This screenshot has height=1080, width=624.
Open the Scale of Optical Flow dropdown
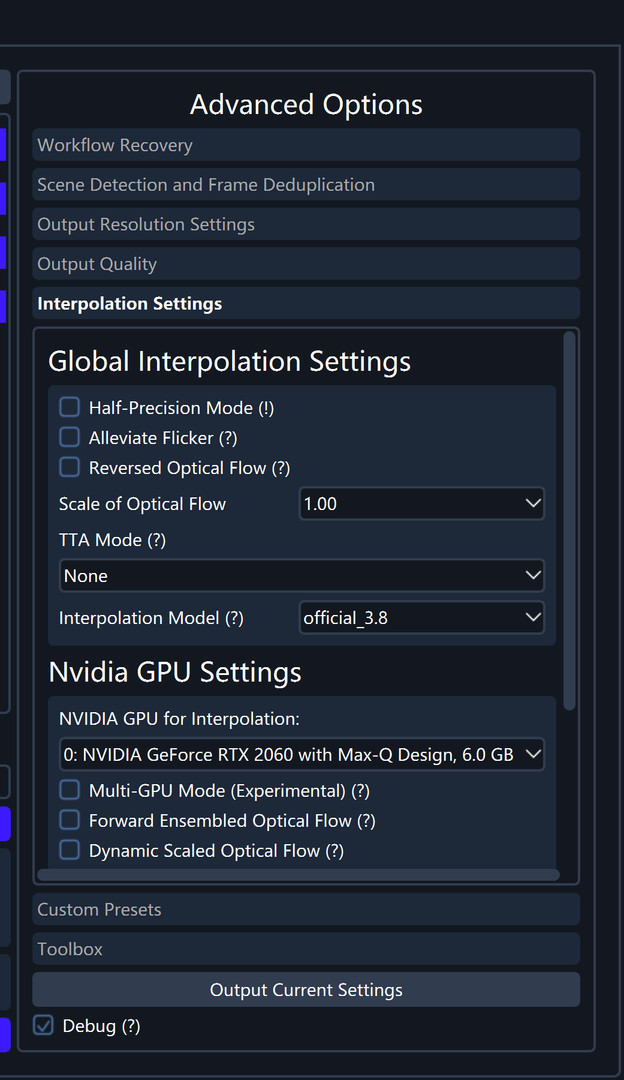[421, 503]
